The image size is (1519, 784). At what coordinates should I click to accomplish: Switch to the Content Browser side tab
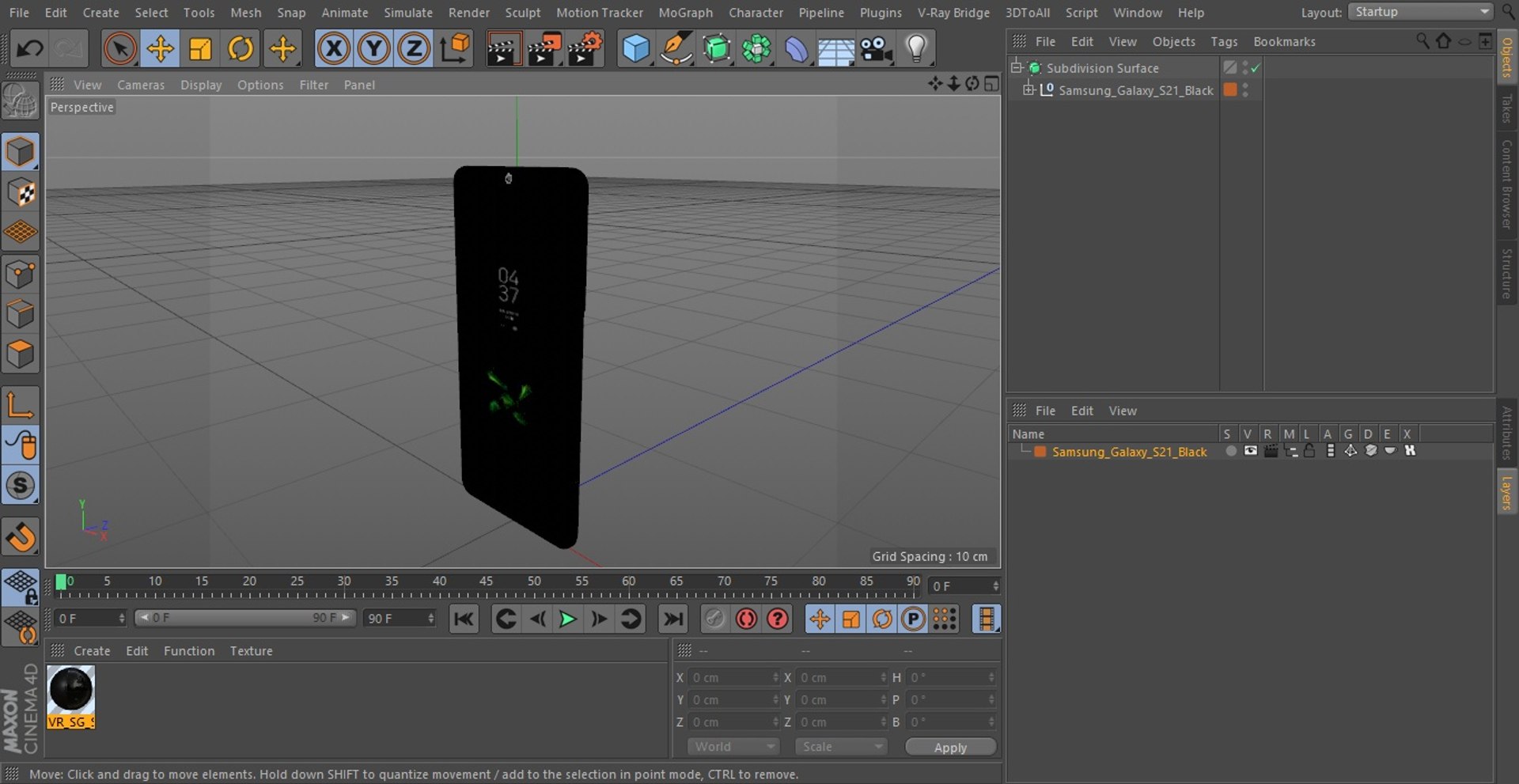[1507, 184]
